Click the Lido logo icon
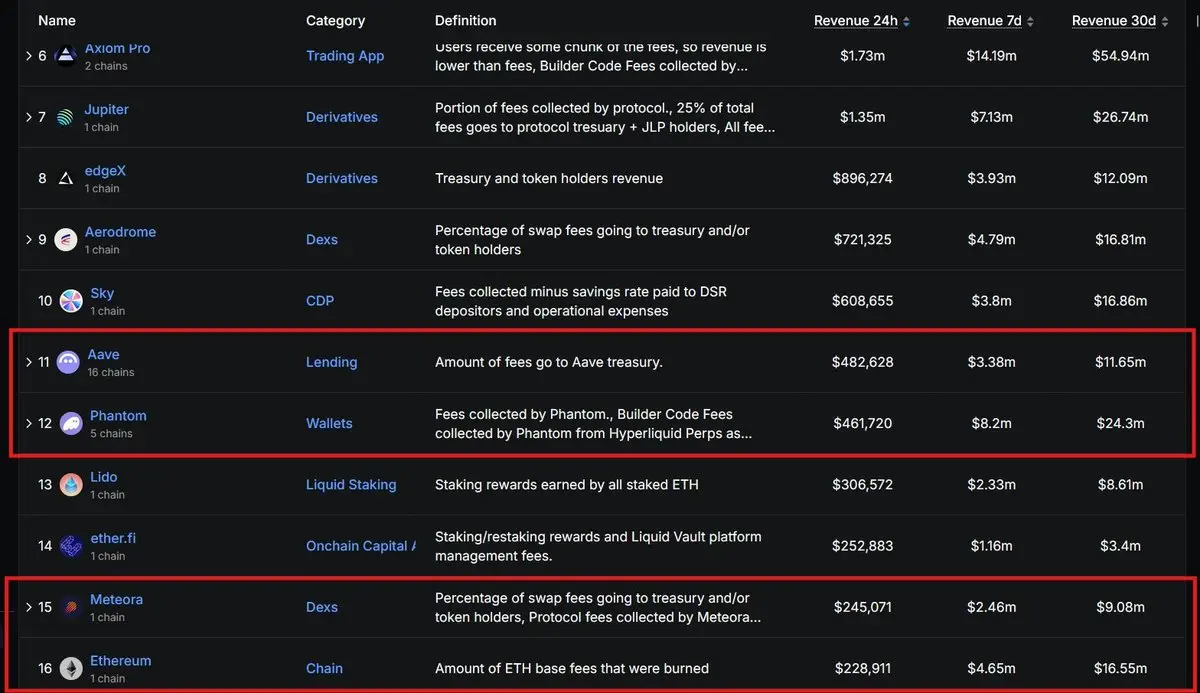1200x693 pixels. coord(71,485)
